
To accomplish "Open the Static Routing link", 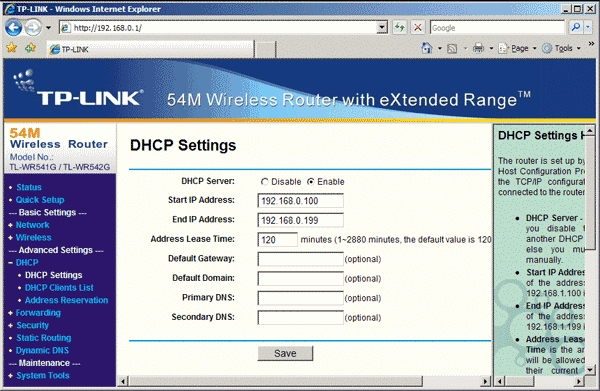I will pyautogui.click(x=44, y=338).
